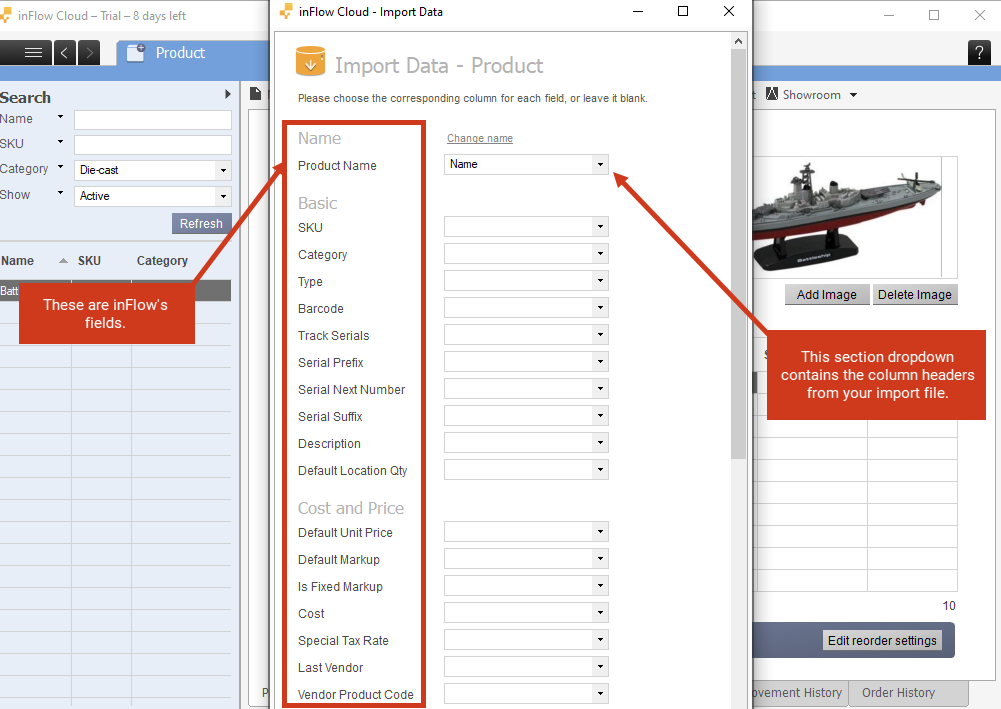The height and width of the screenshot is (709, 1001).
Task: Click the Name search input field
Action: click(152, 120)
